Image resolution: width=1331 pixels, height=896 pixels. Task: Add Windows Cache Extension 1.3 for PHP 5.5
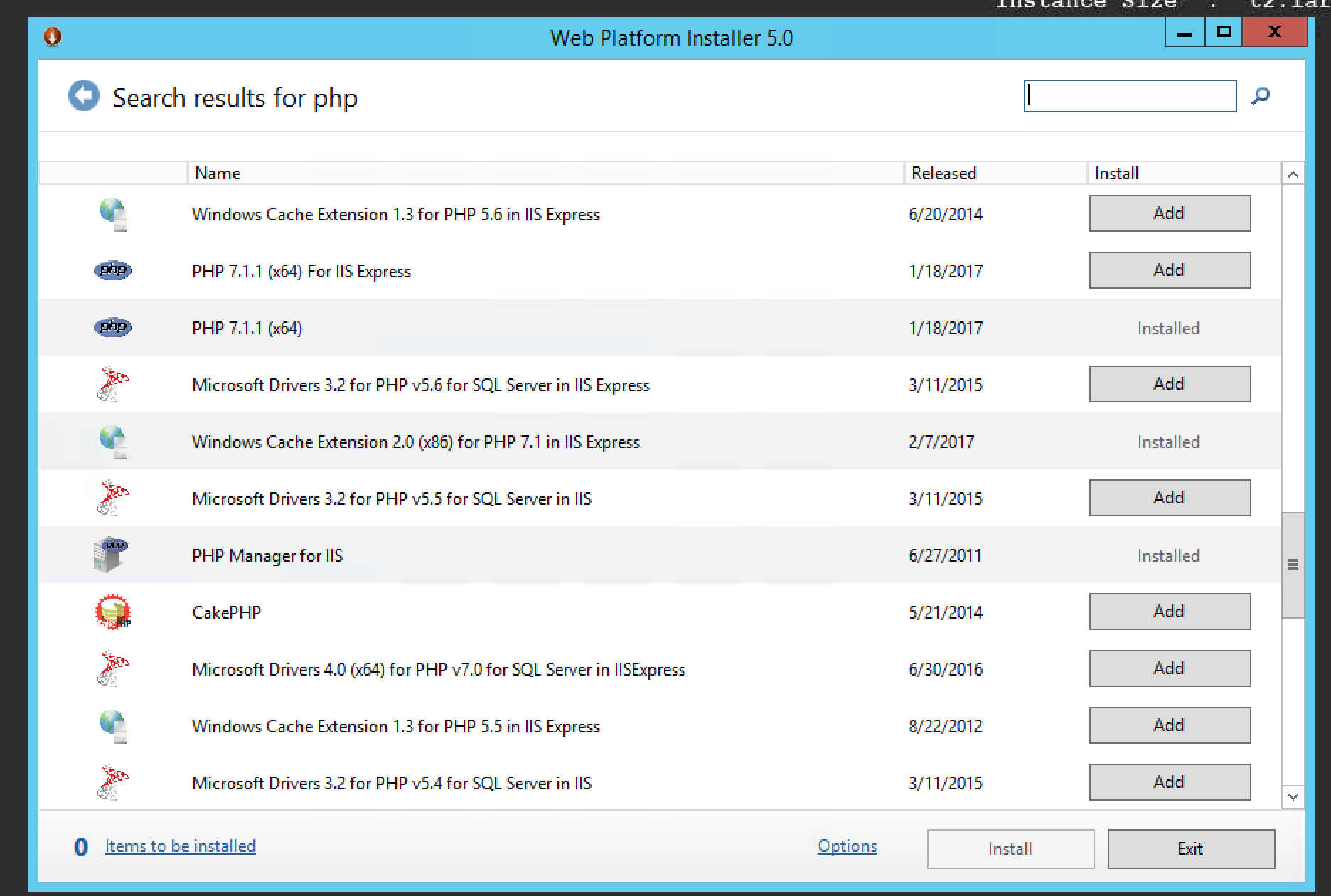(x=1170, y=725)
